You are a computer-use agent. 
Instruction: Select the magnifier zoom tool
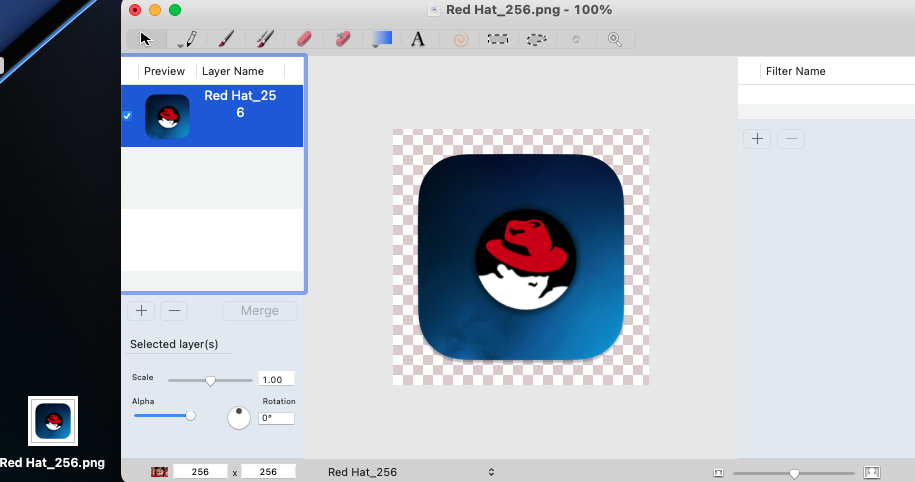click(614, 39)
